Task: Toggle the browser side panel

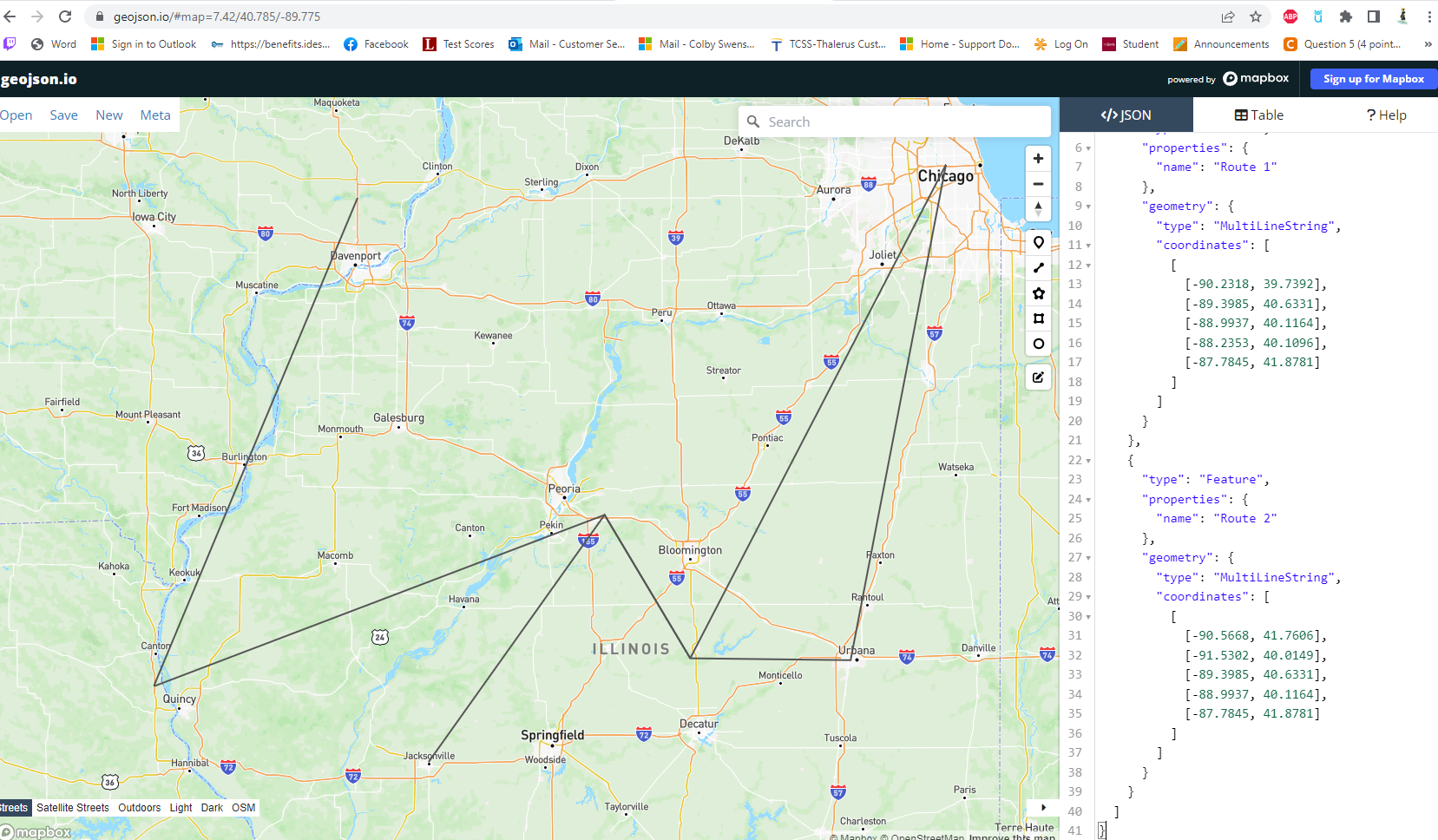Action: click(1374, 16)
